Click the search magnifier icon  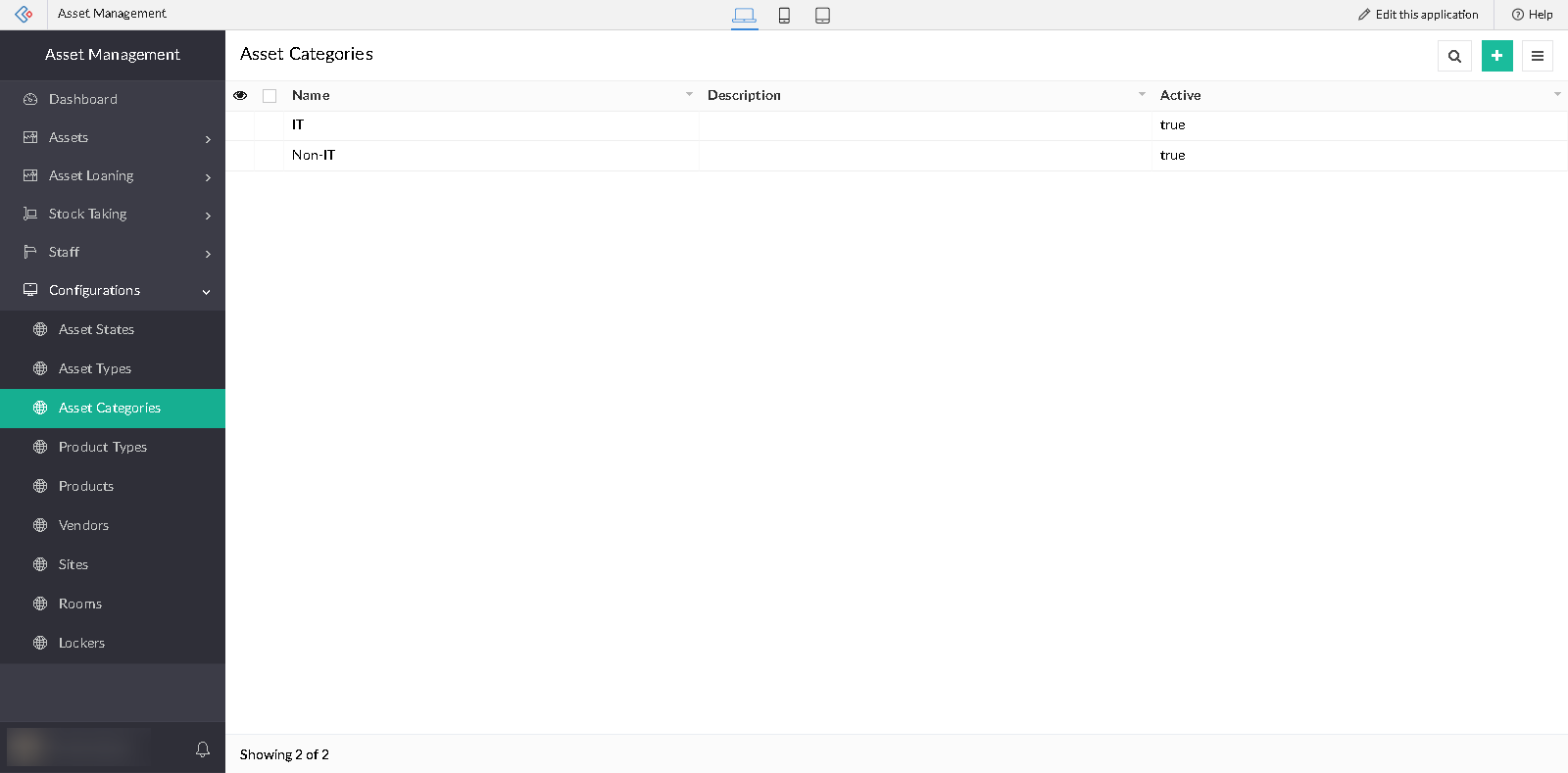[1454, 56]
